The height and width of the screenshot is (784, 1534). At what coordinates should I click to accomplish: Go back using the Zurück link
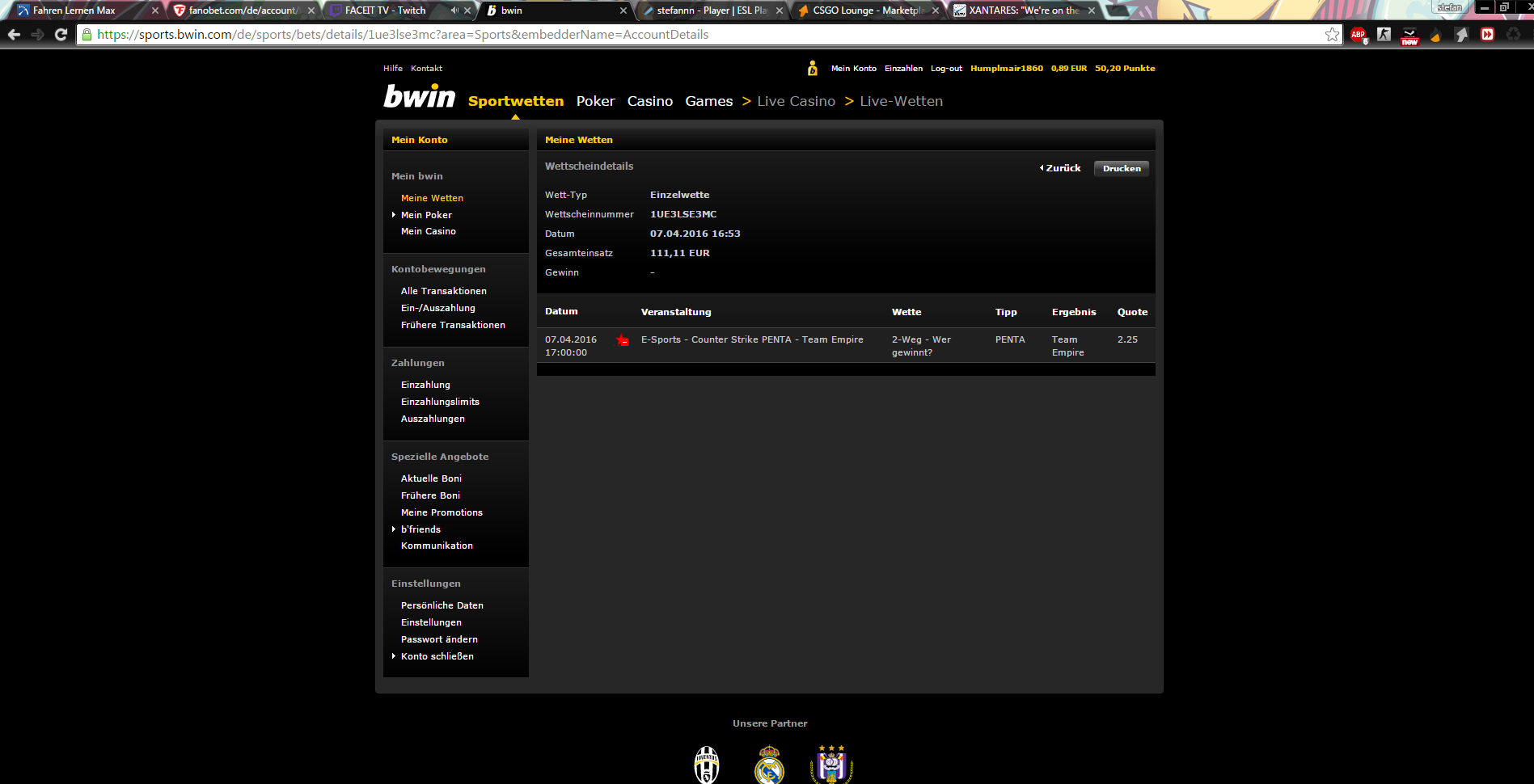(1060, 168)
